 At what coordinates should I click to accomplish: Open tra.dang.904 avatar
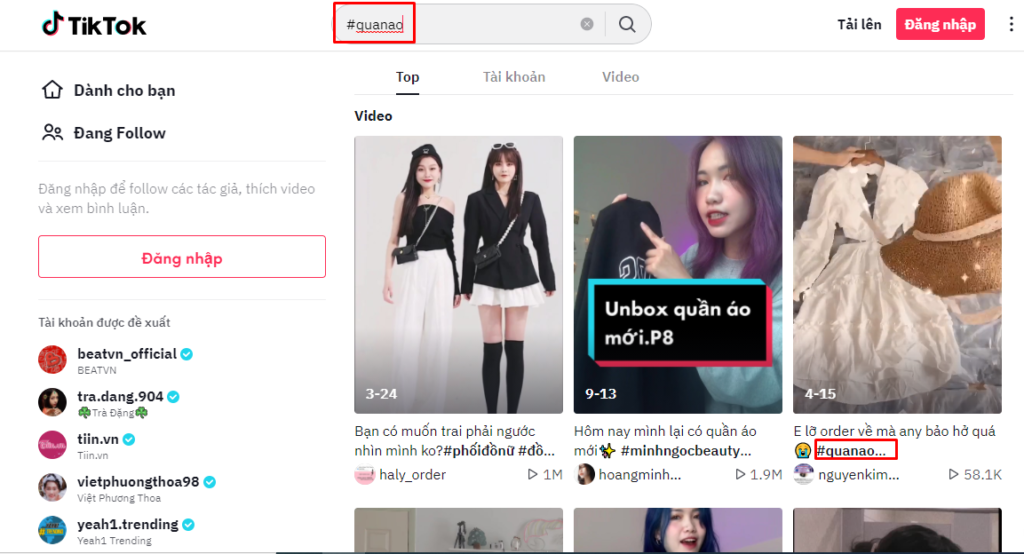52,402
